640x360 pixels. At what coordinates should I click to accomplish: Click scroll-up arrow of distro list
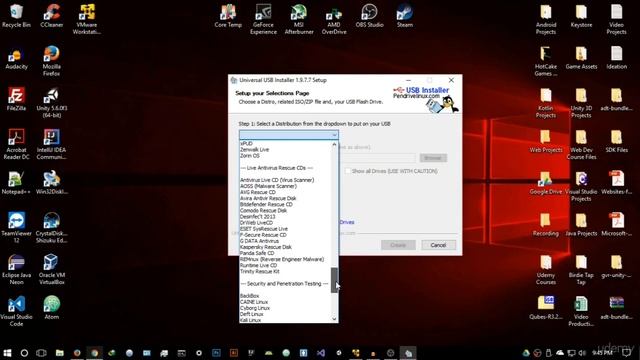[x=334, y=144]
